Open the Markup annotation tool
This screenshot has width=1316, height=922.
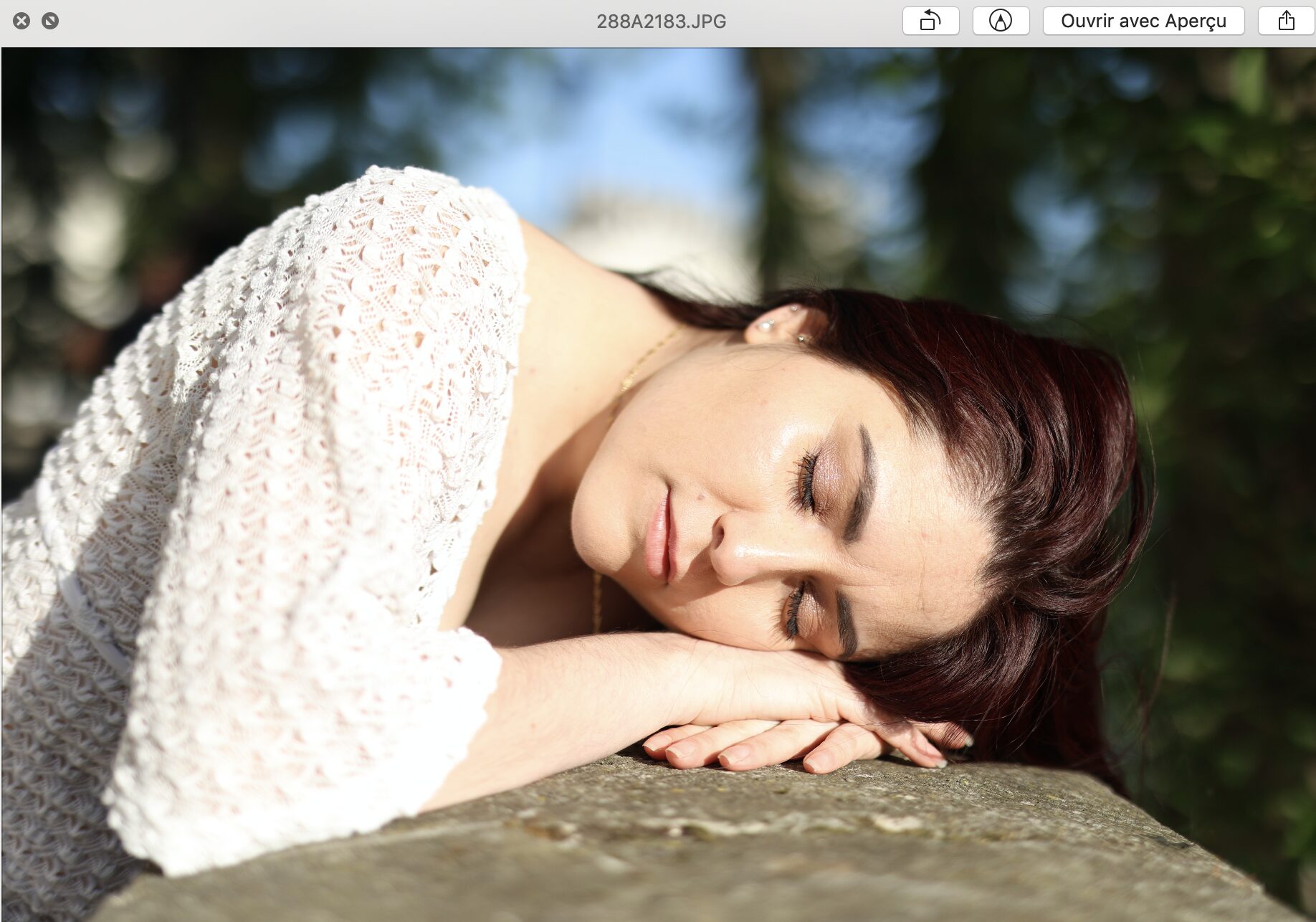pyautogui.click(x=1001, y=21)
